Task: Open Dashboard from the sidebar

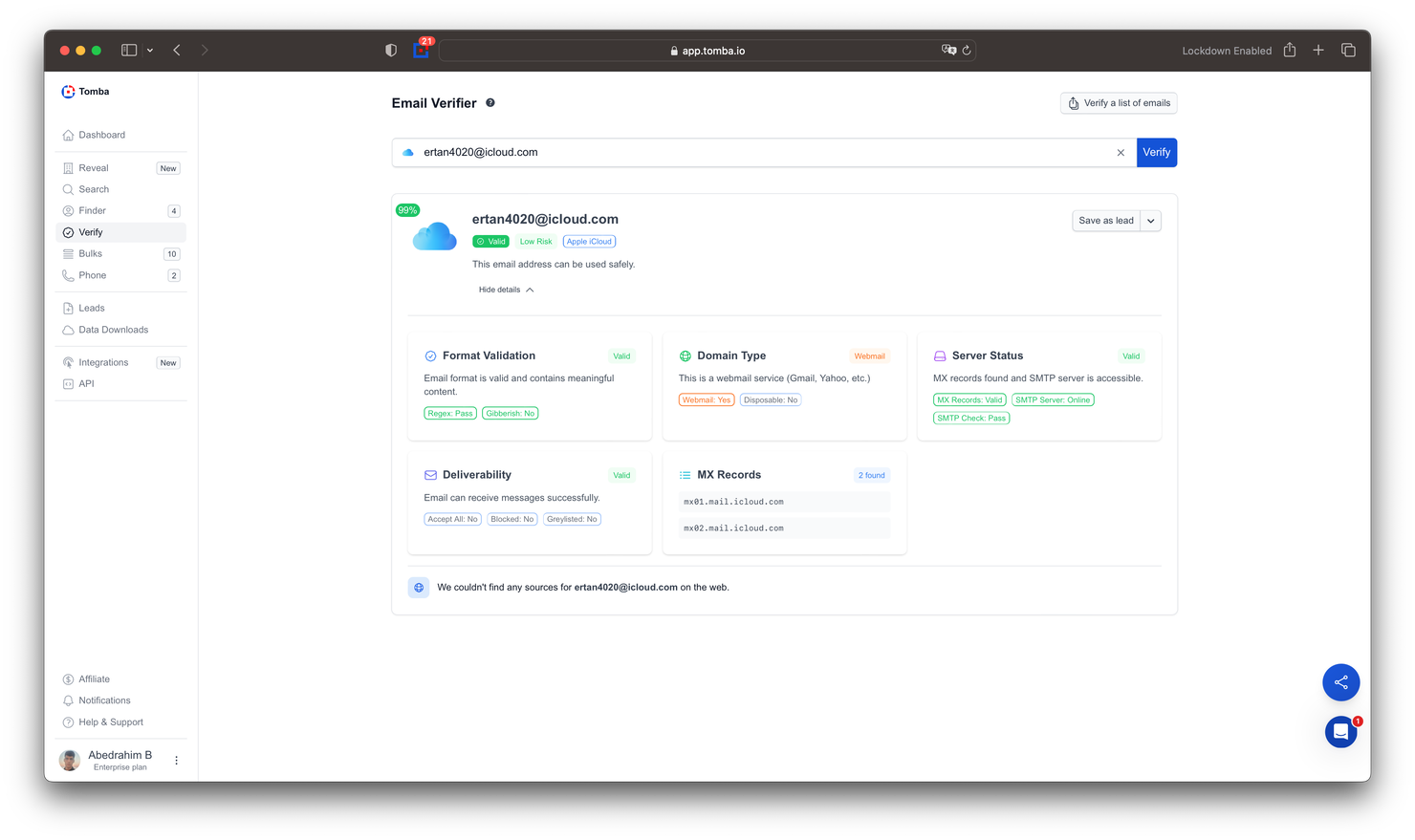Action: [x=101, y=135]
